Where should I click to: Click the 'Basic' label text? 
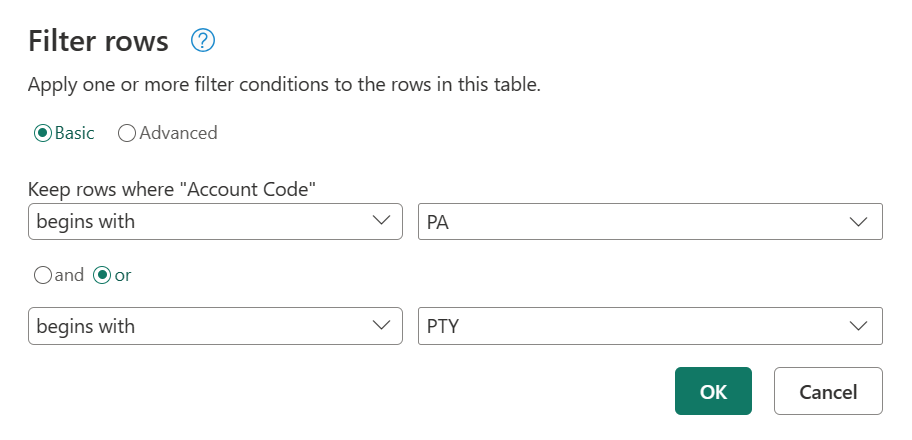(75, 133)
